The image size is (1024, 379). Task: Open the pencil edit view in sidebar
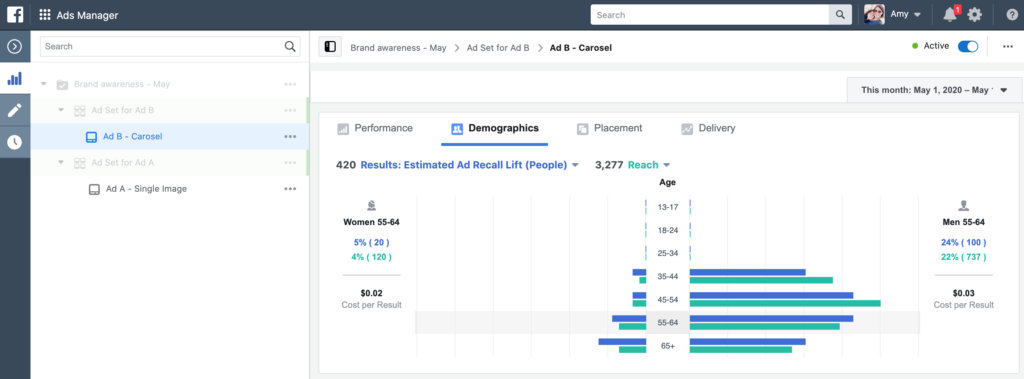pyautogui.click(x=14, y=110)
